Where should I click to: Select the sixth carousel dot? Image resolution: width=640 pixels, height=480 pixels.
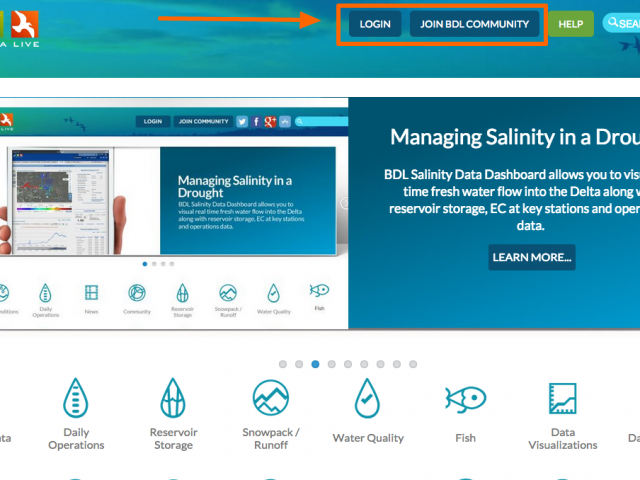tap(364, 364)
